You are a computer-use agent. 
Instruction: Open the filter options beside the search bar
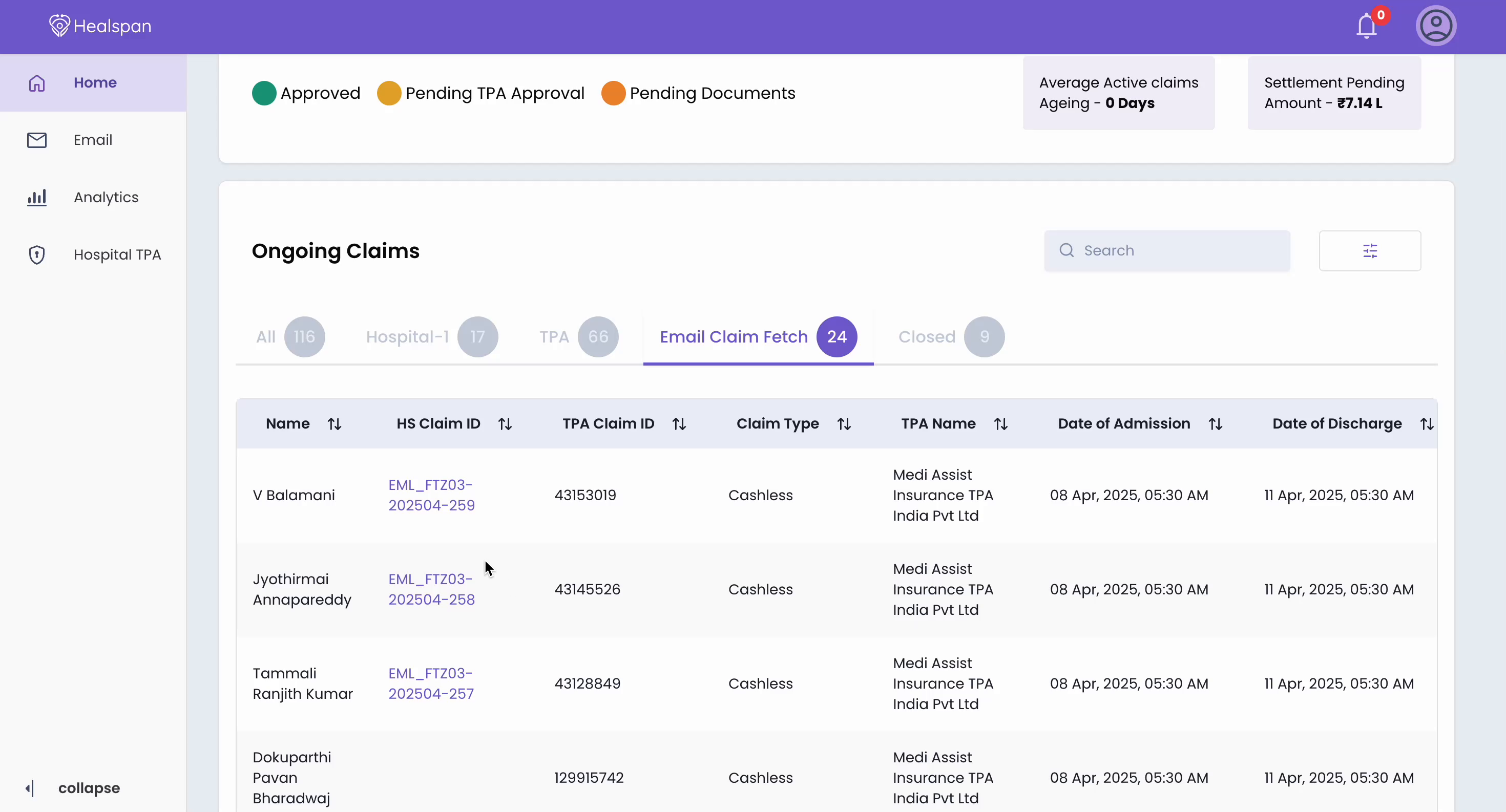click(x=1370, y=250)
